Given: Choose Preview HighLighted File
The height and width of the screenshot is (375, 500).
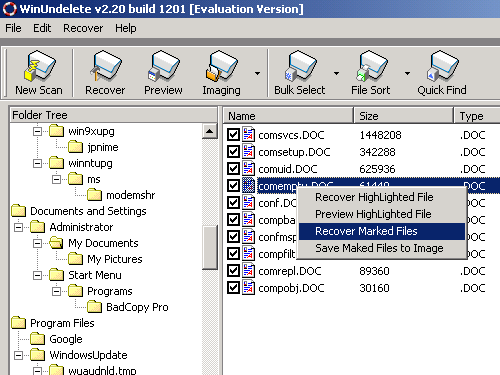Looking at the screenshot, I should click(x=382, y=214).
